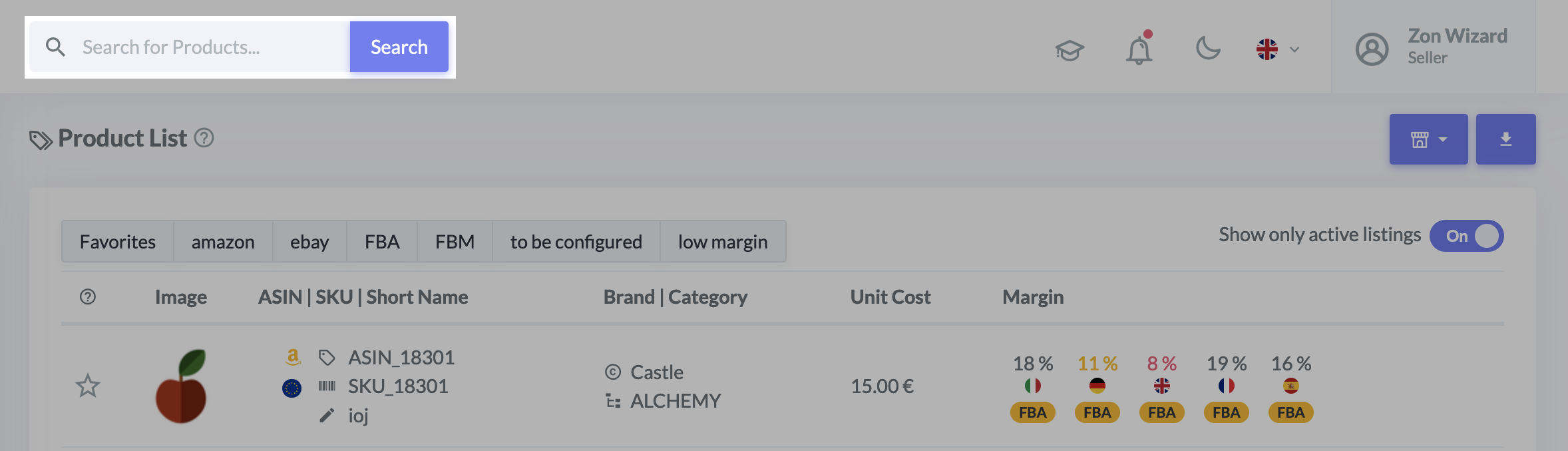Click the user profile avatar icon

coord(1372,49)
